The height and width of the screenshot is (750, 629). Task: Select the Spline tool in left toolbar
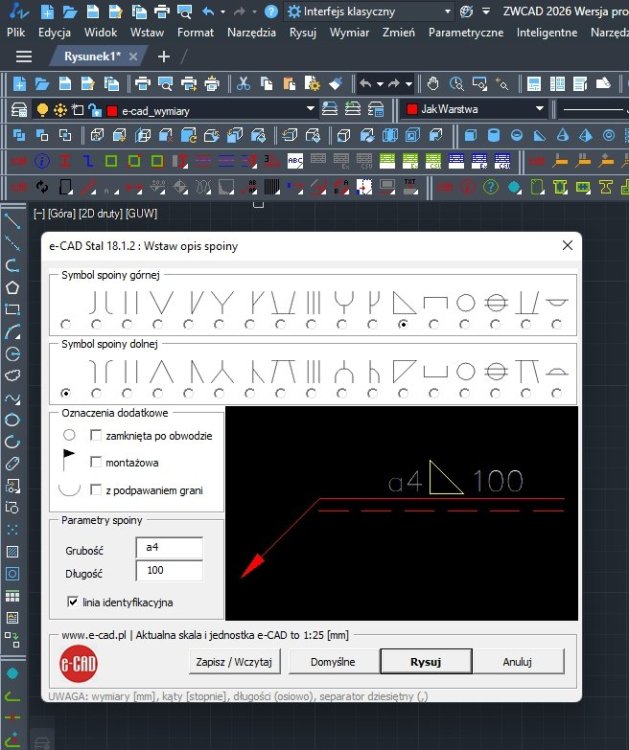pos(12,398)
